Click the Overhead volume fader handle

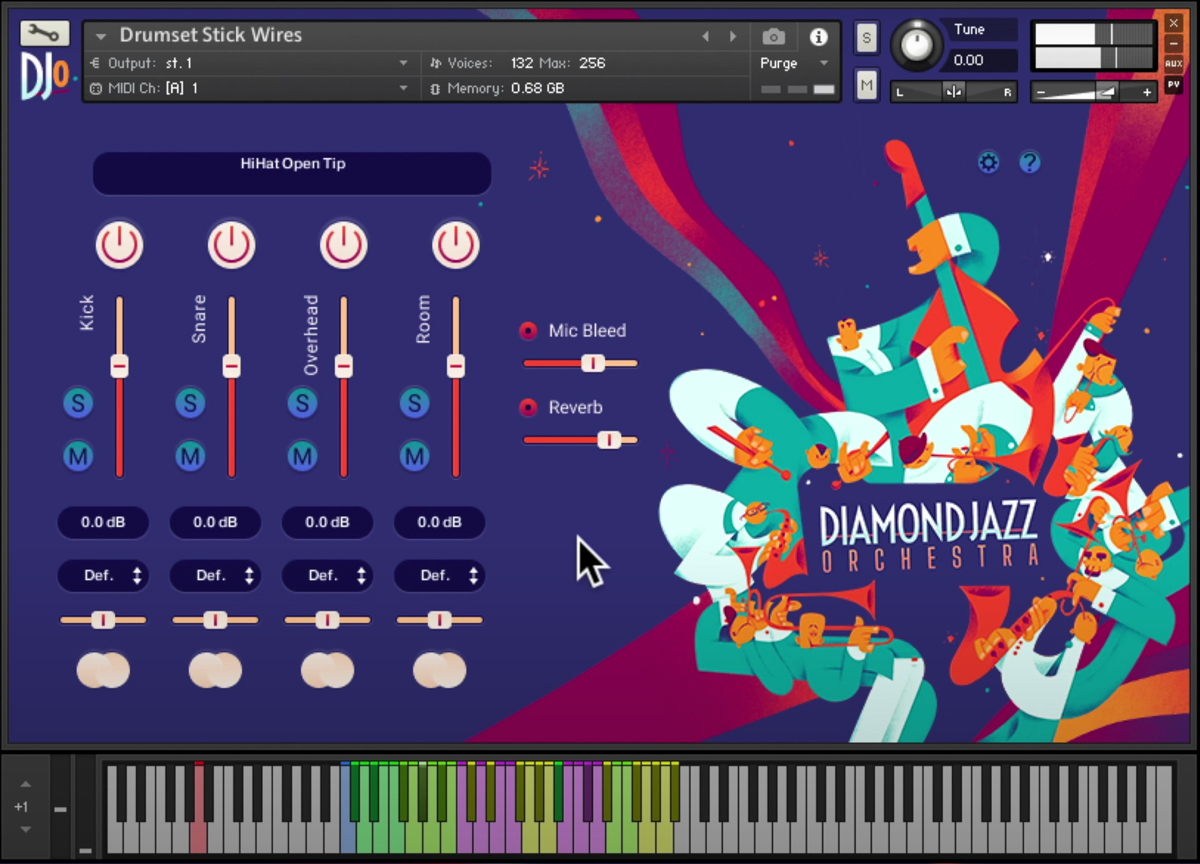click(x=343, y=366)
